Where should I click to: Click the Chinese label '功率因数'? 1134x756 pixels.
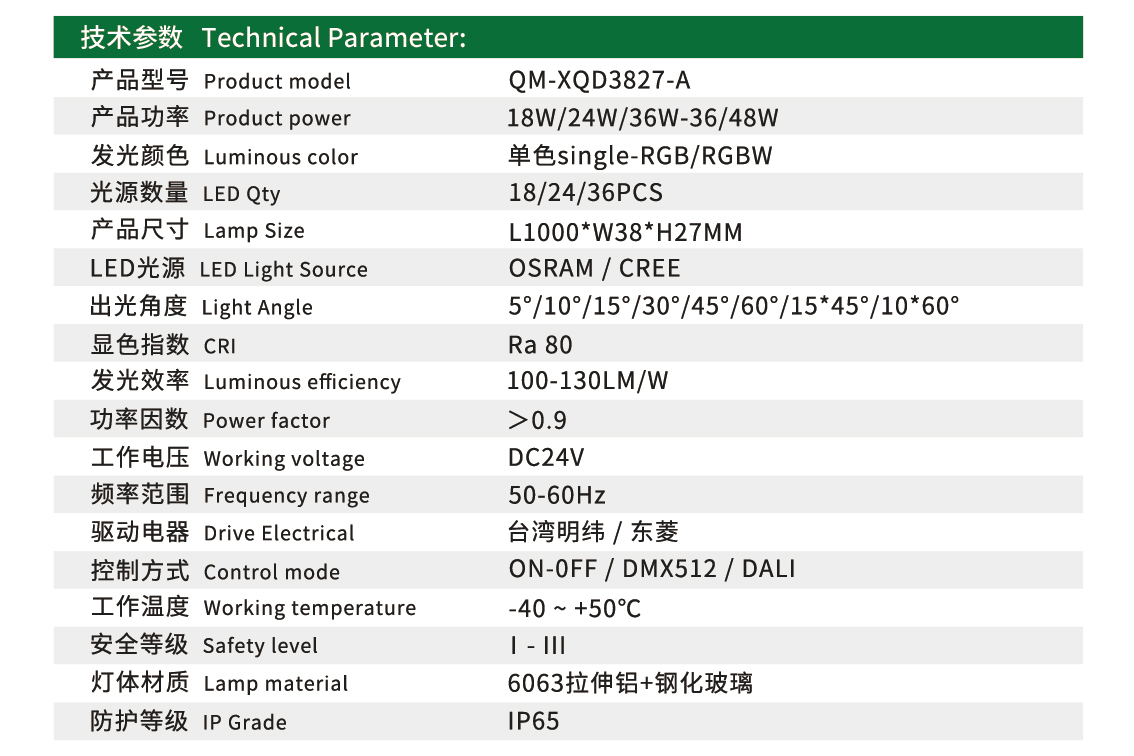click(139, 420)
